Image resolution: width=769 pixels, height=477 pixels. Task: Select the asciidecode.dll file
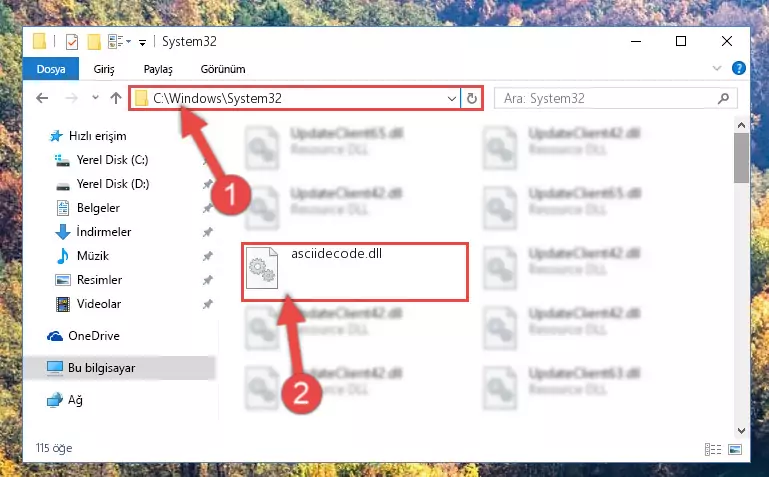click(x=355, y=271)
